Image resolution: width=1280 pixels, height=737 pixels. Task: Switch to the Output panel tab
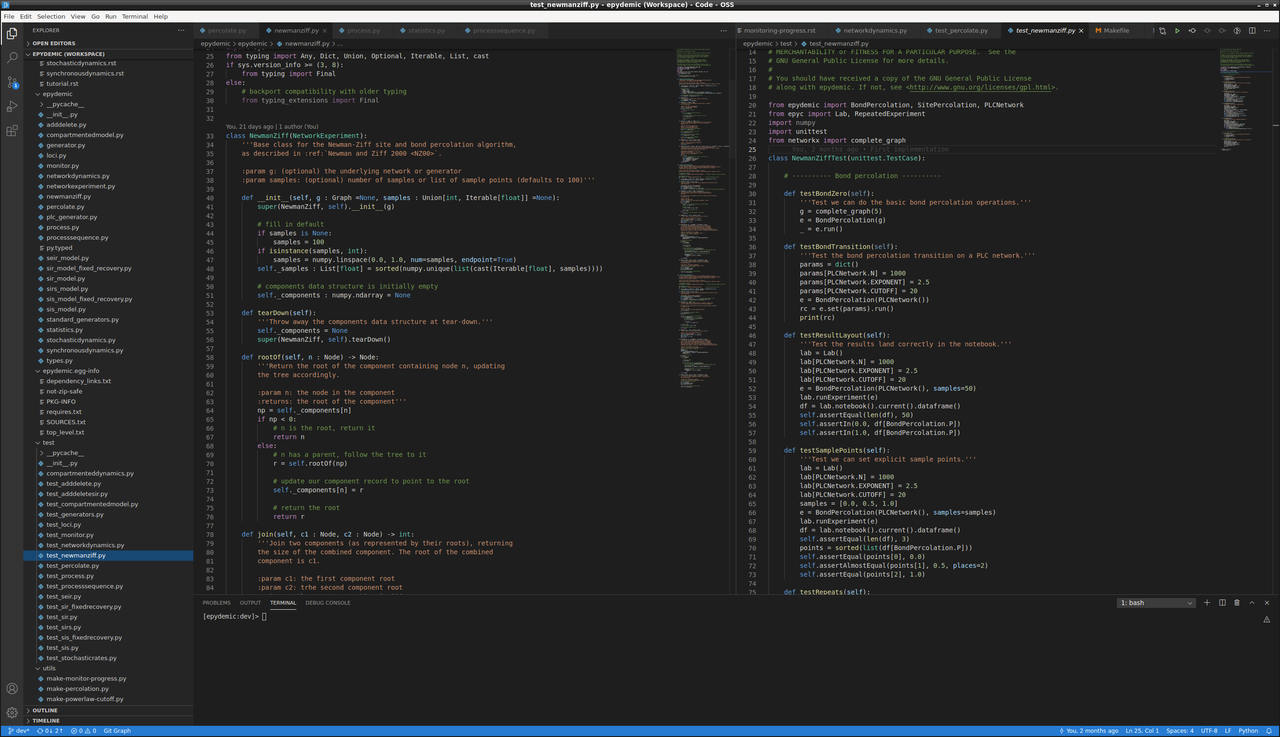(x=250, y=603)
